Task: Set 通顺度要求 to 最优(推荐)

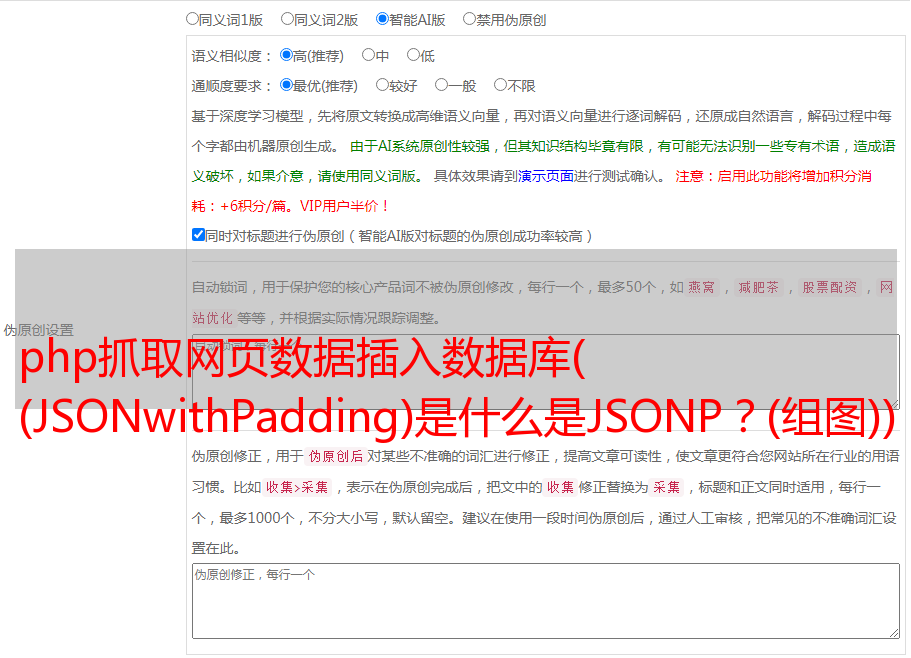Action: (x=286, y=85)
